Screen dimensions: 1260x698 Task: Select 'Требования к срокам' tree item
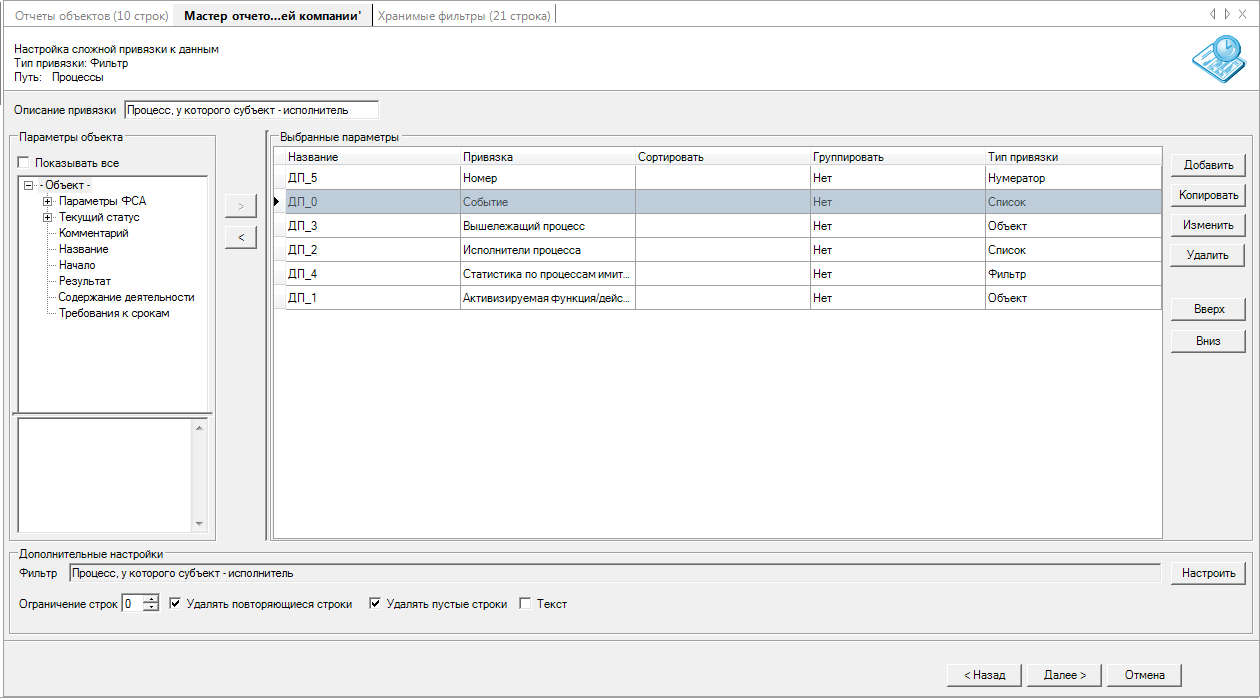[x=114, y=313]
